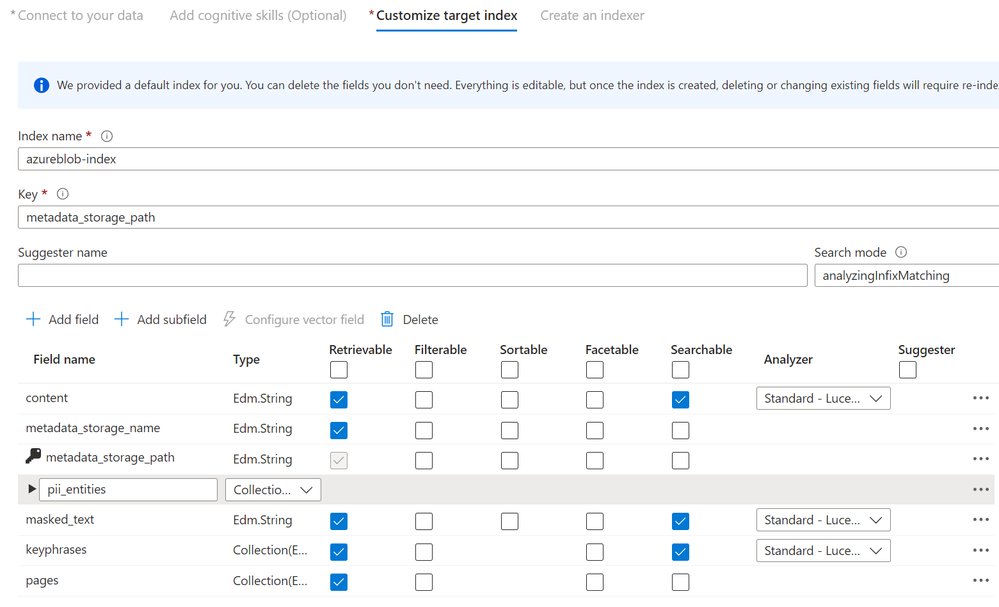999x607 pixels.
Task: Open more options for keyphrases row
Action: pyautogui.click(x=980, y=551)
